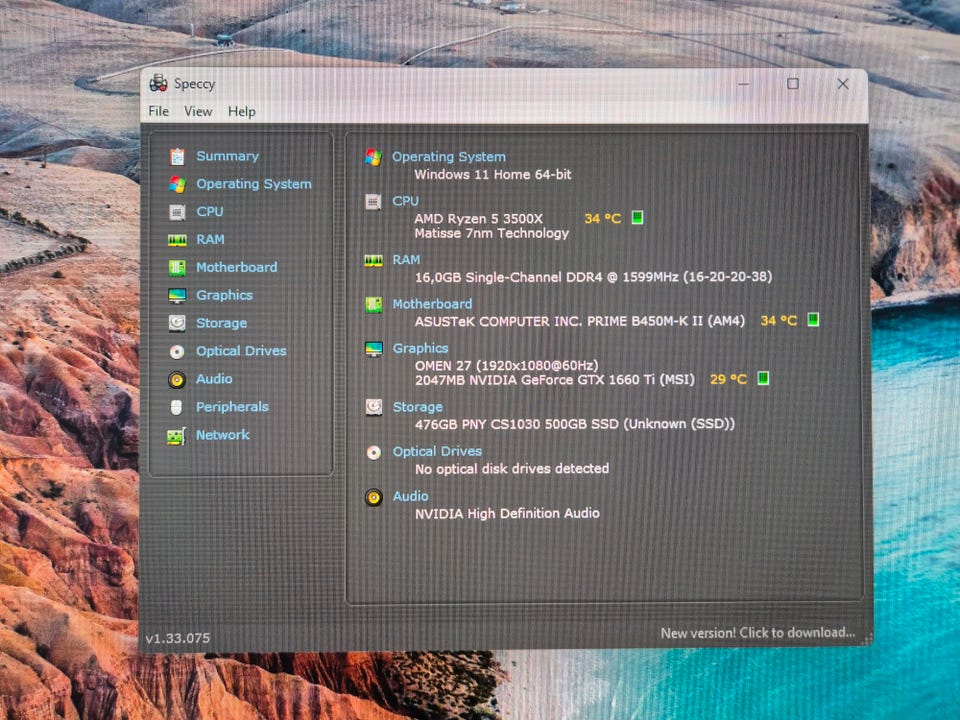Click the CPU temperature value 34 °C
This screenshot has width=960, height=720.
click(603, 219)
